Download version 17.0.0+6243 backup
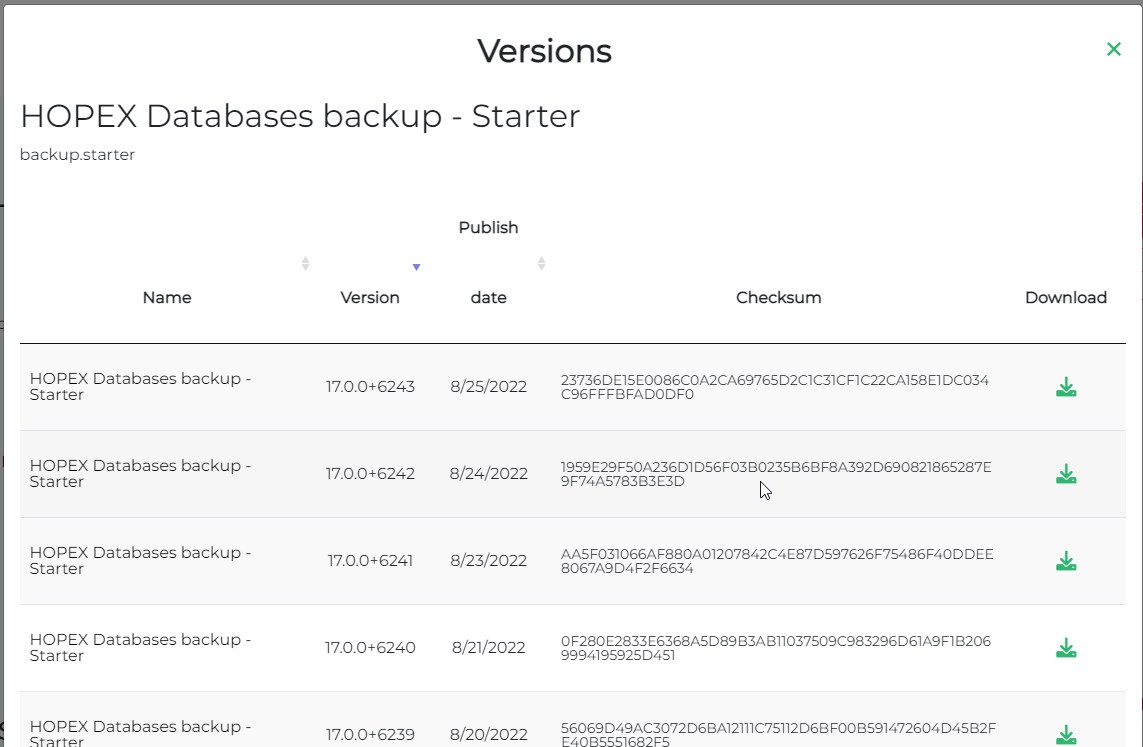1143x747 pixels. (1066, 387)
